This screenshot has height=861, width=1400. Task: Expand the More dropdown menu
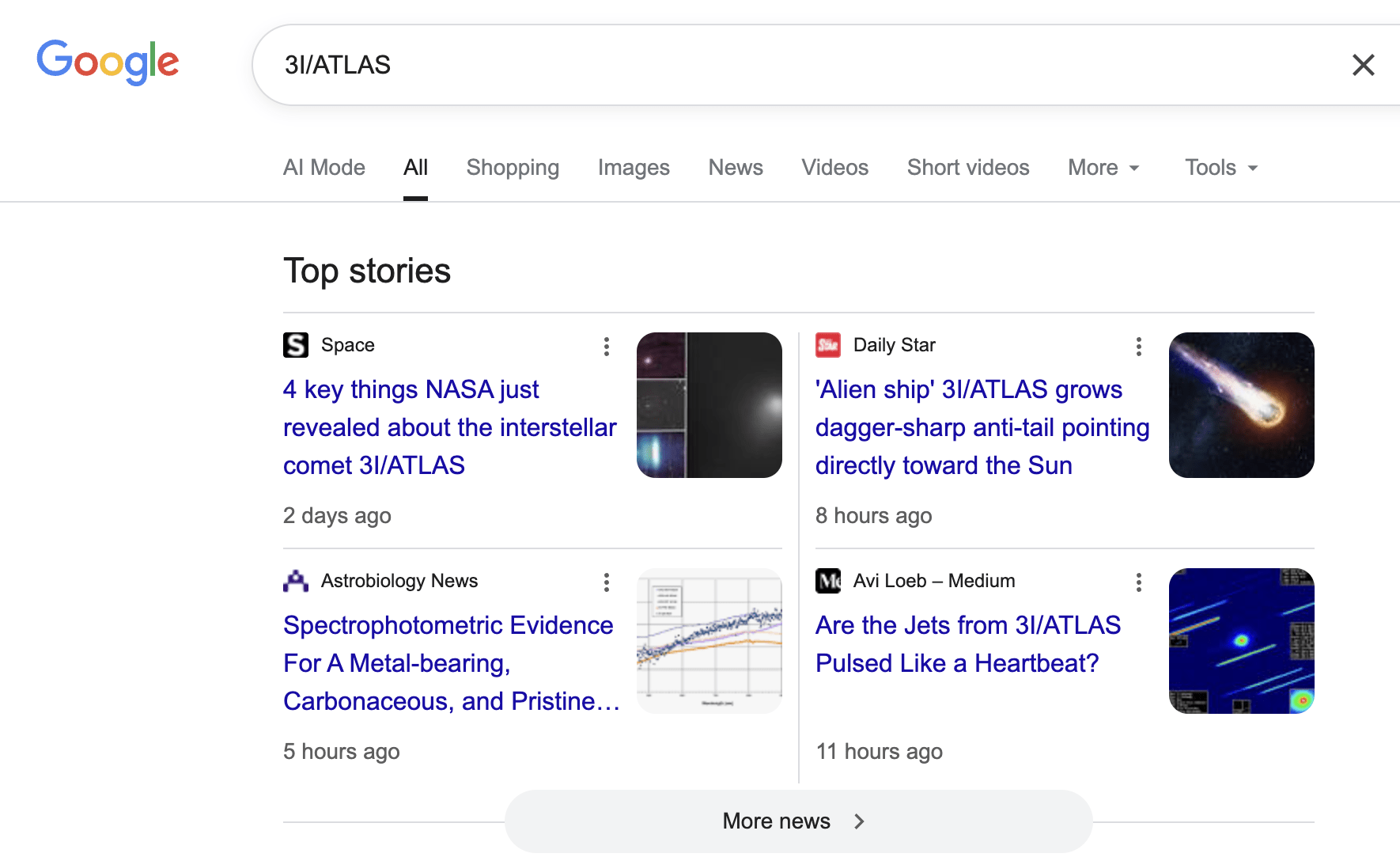pyautogui.click(x=1103, y=168)
